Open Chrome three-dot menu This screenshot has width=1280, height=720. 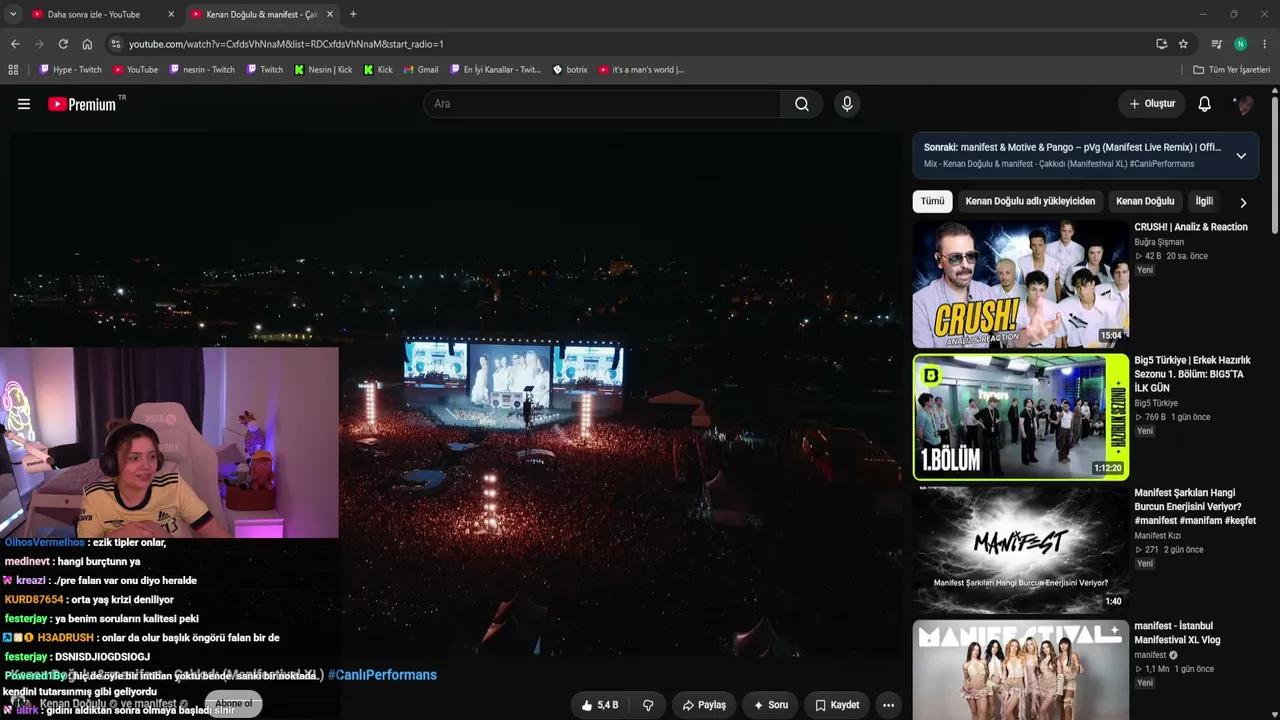pos(1265,44)
